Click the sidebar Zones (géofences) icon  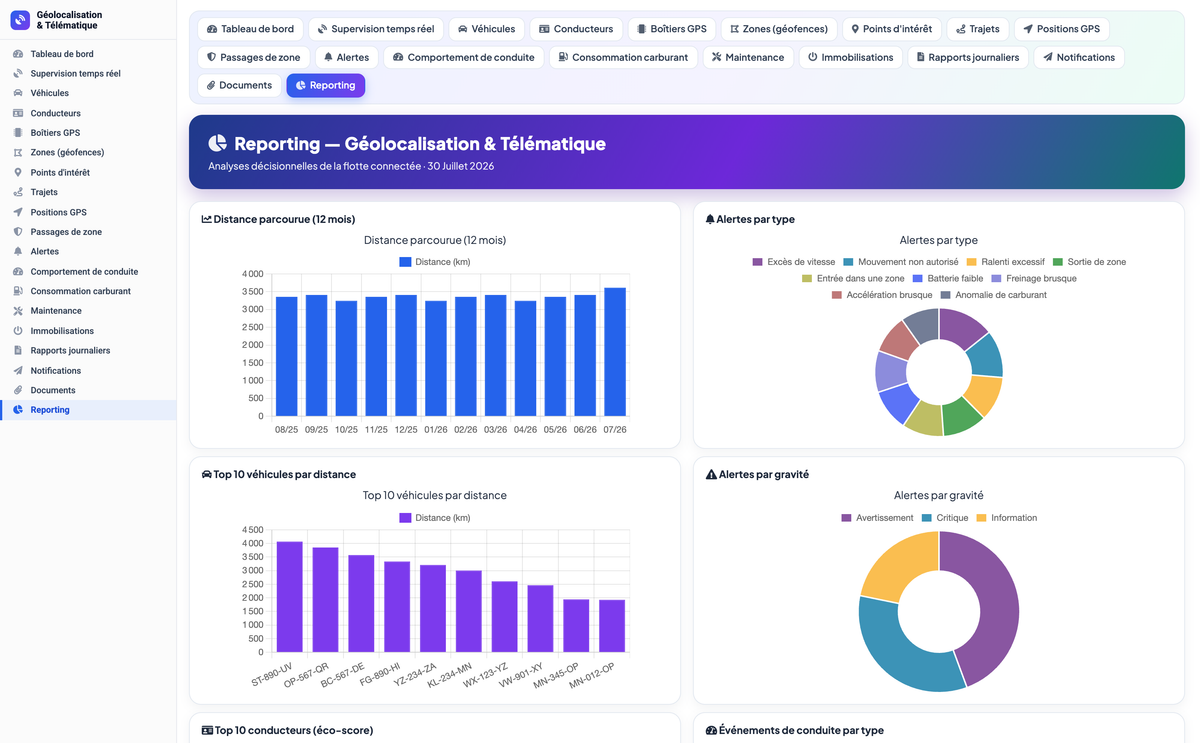[18, 153]
